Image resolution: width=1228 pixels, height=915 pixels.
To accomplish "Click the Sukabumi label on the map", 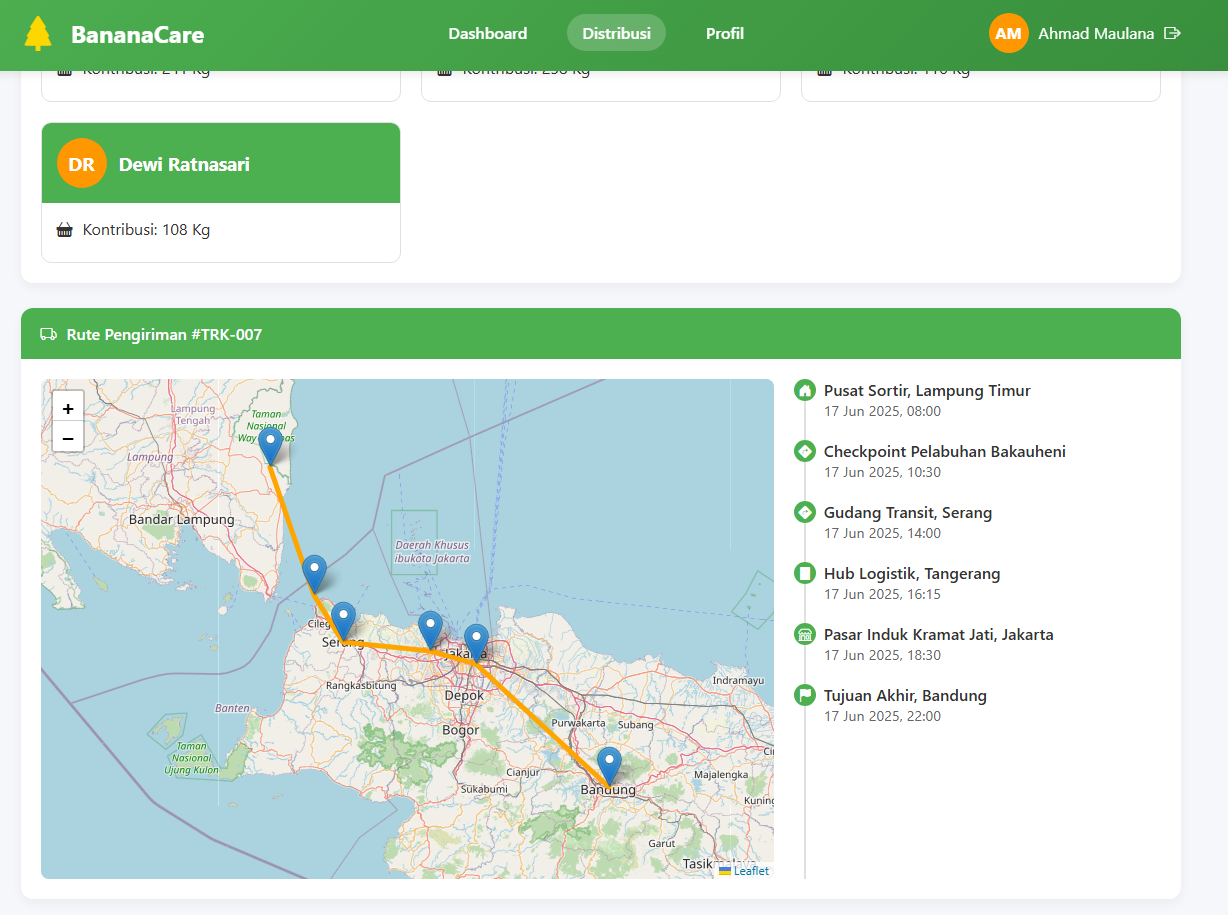I will click(x=484, y=790).
